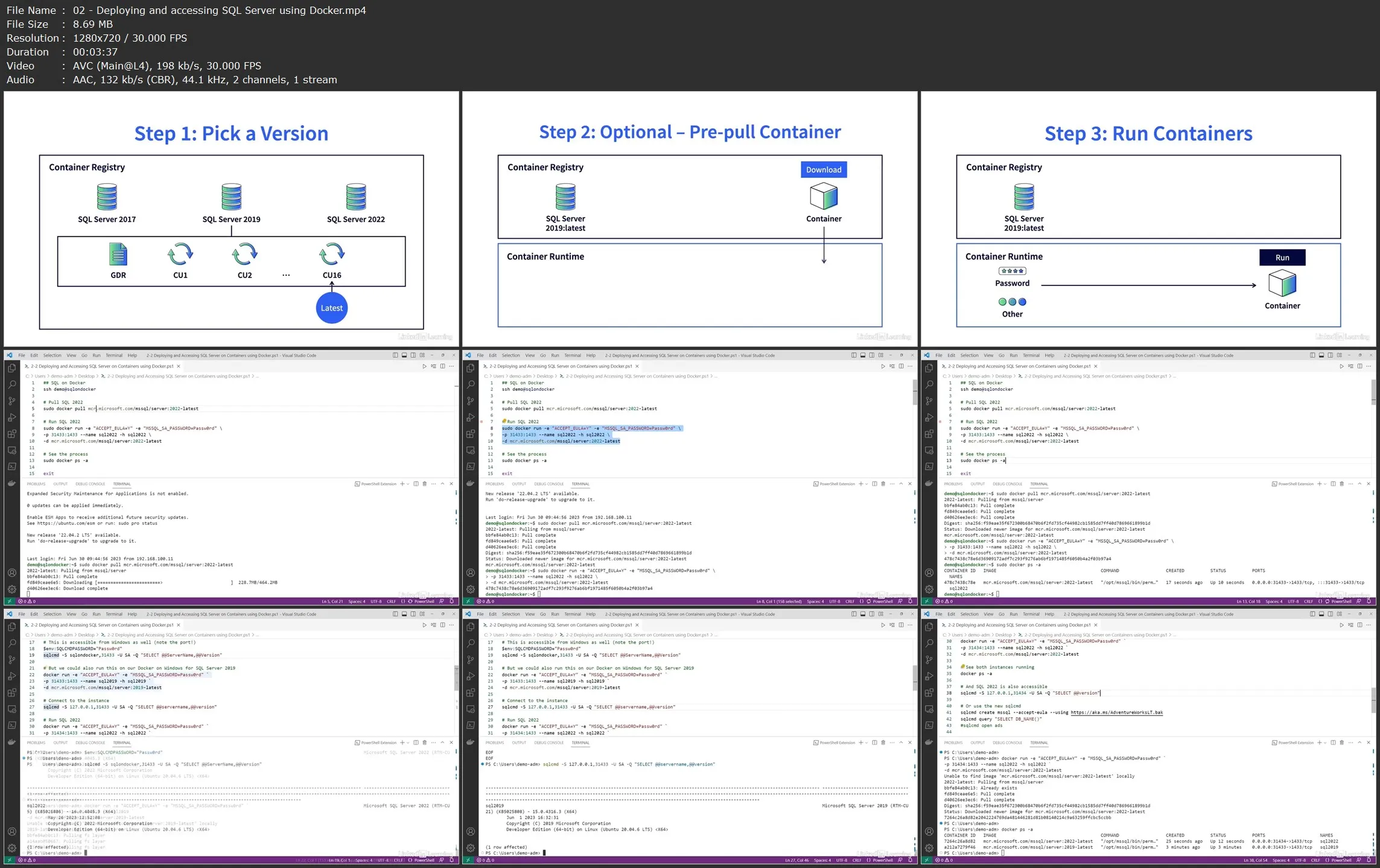Image resolution: width=1380 pixels, height=868 pixels.
Task: Click the SQL Server 2022 database icon
Action: coord(356,197)
